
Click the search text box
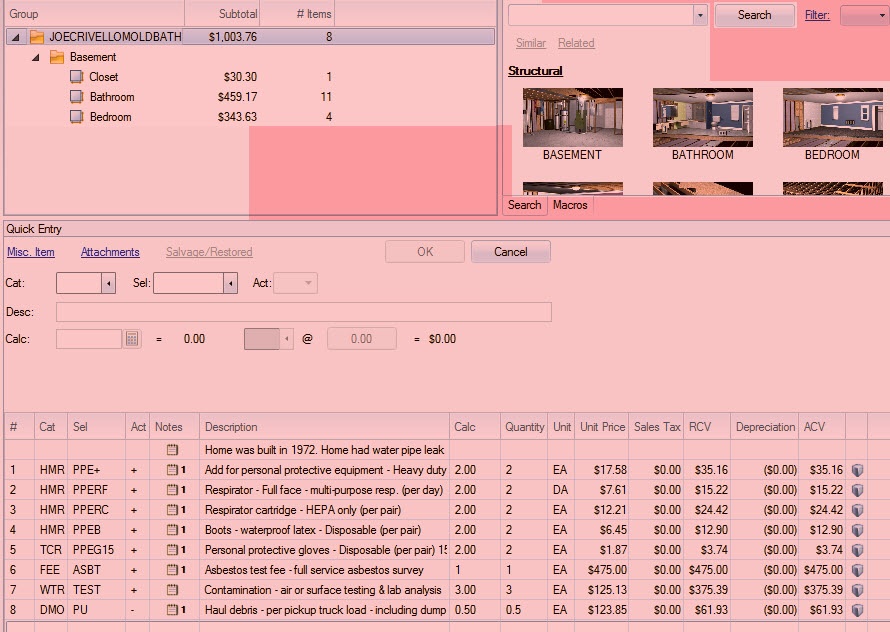tap(601, 15)
